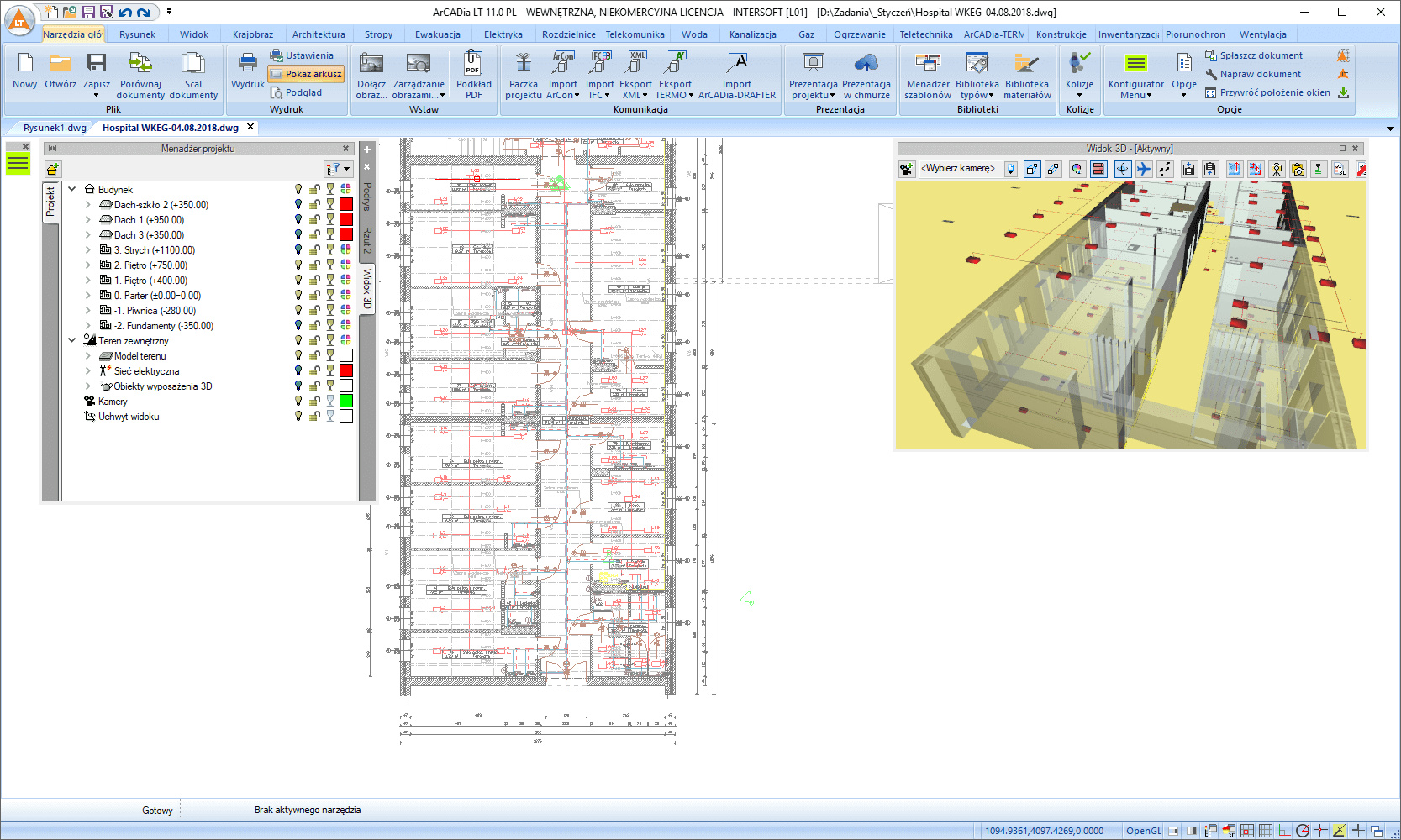Open Zapisz dropdown arrow
Viewport: 1401px width, 840px height.
click(97, 95)
